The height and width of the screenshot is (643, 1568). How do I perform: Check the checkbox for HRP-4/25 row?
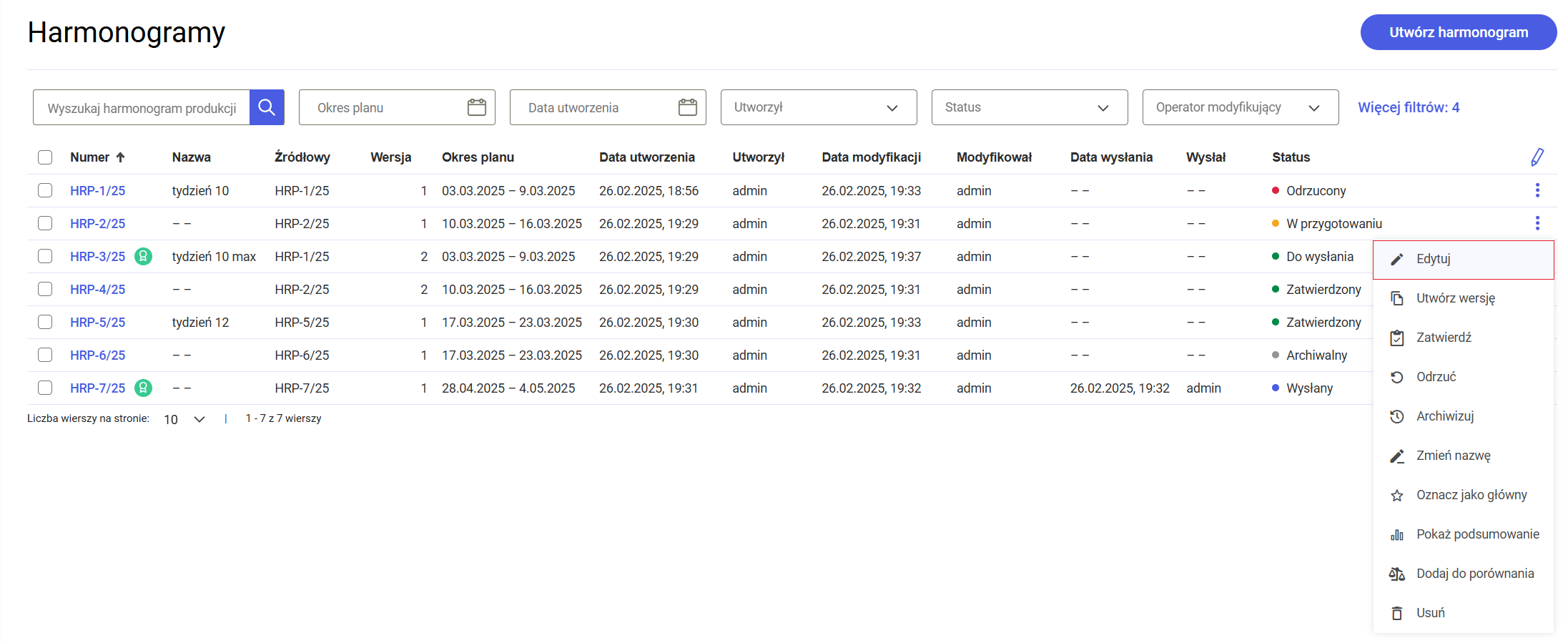point(45,289)
